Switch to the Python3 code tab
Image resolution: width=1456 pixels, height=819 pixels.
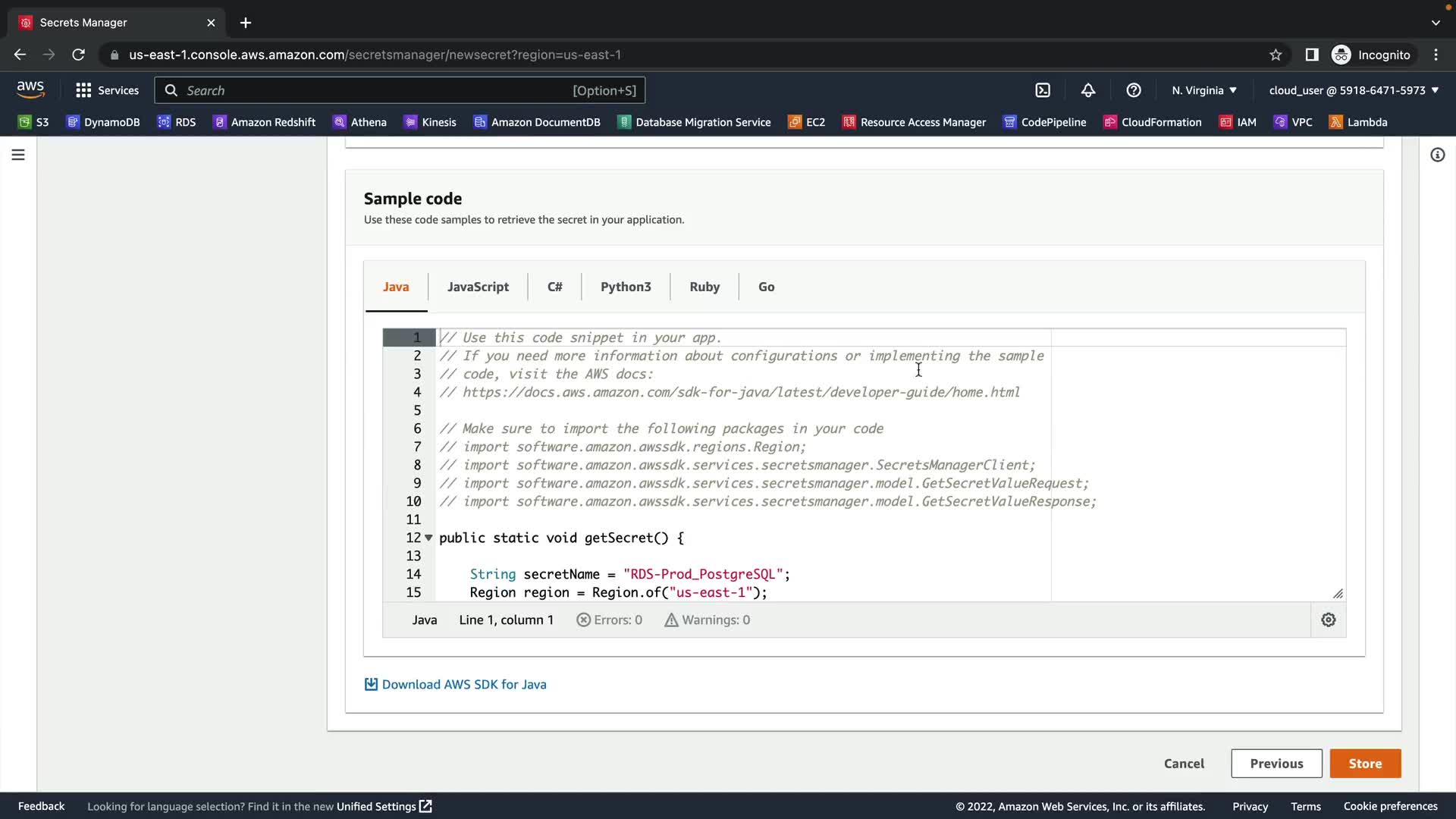pyautogui.click(x=625, y=287)
